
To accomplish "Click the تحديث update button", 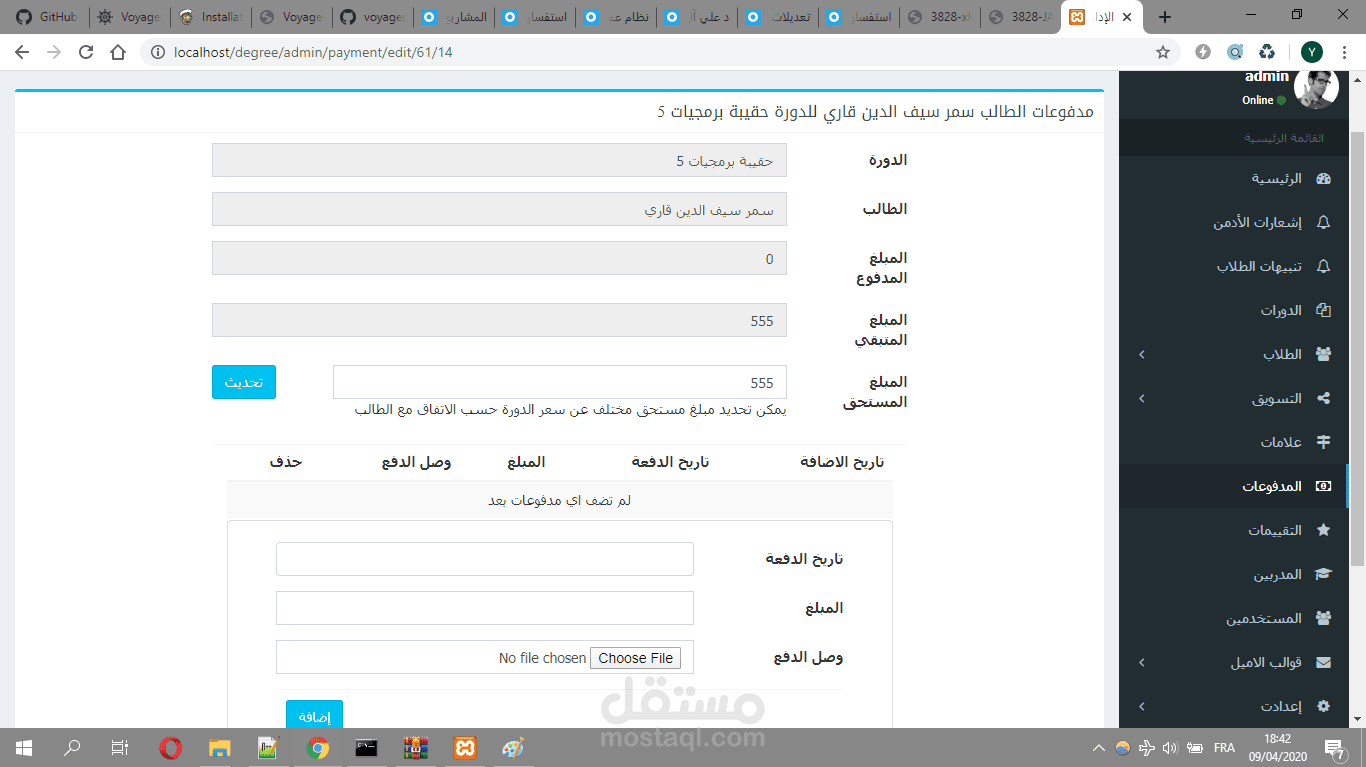I will coord(244,382).
